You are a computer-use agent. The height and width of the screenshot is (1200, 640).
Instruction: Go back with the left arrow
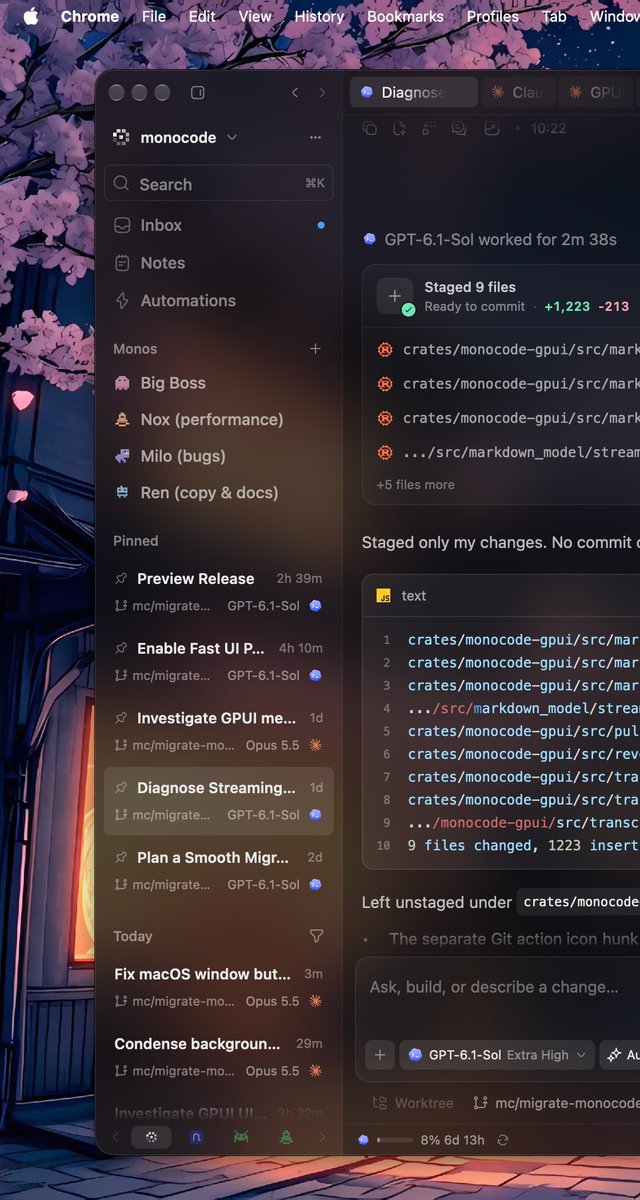[294, 93]
